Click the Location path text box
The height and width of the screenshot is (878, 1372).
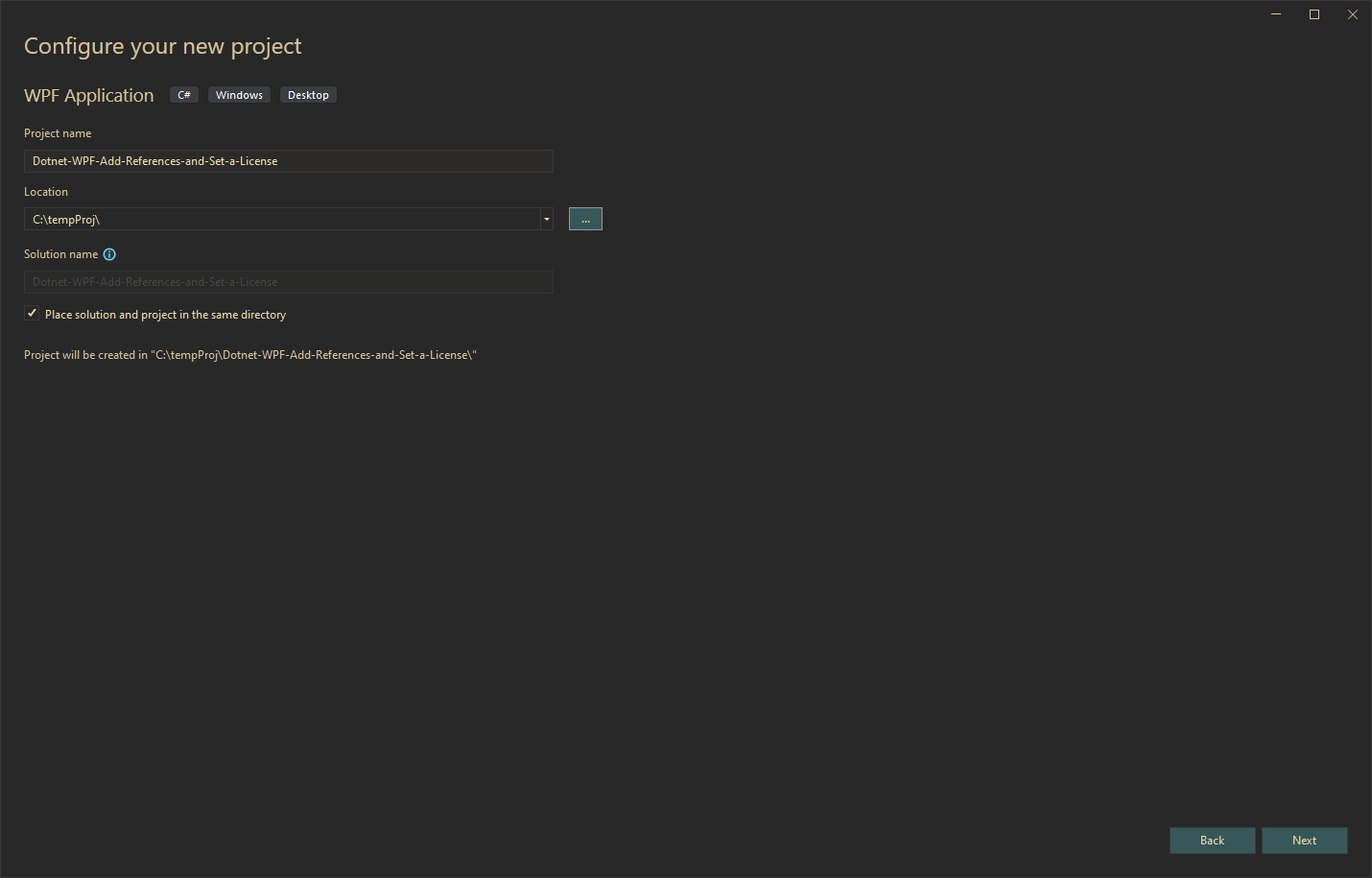click(x=280, y=219)
